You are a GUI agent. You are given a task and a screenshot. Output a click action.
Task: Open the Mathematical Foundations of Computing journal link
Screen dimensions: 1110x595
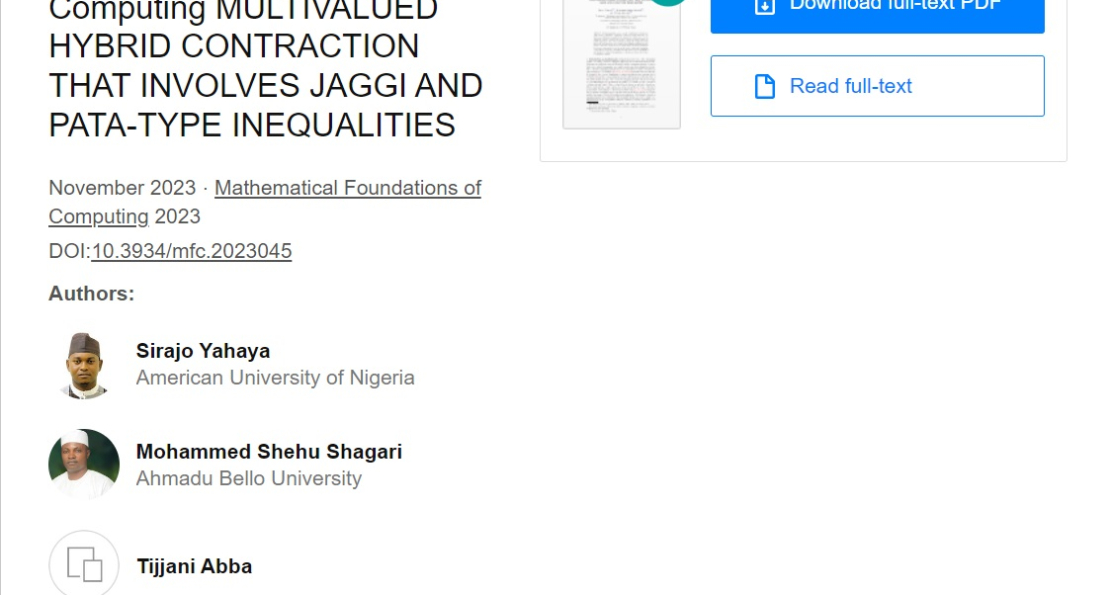pyautogui.click(x=347, y=188)
